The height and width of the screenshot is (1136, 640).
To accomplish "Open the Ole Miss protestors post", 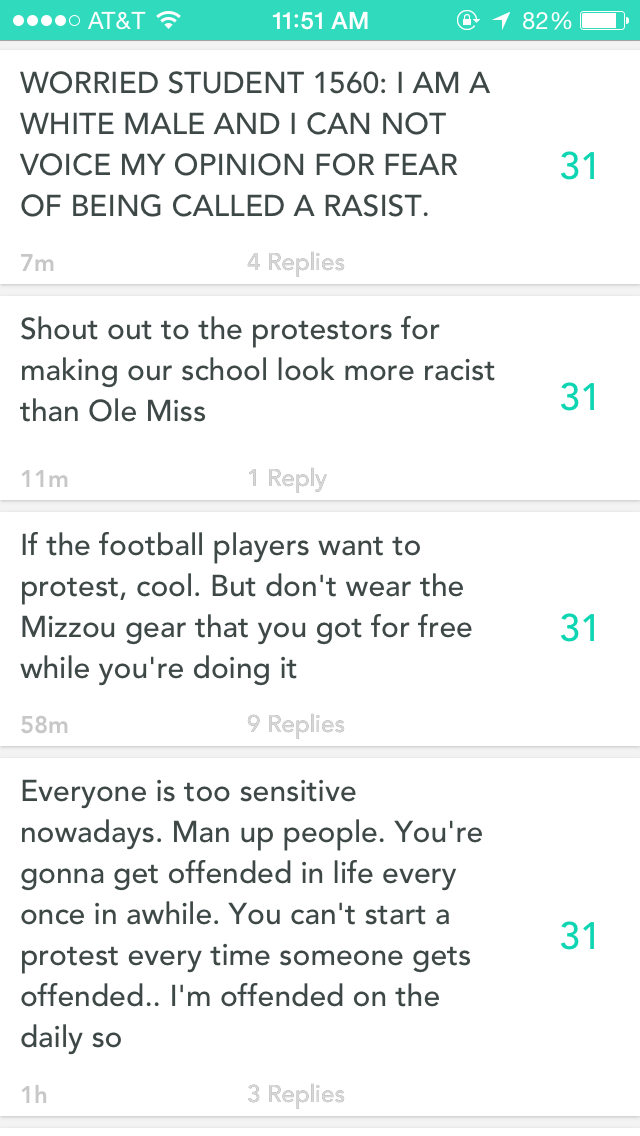I will (257, 370).
